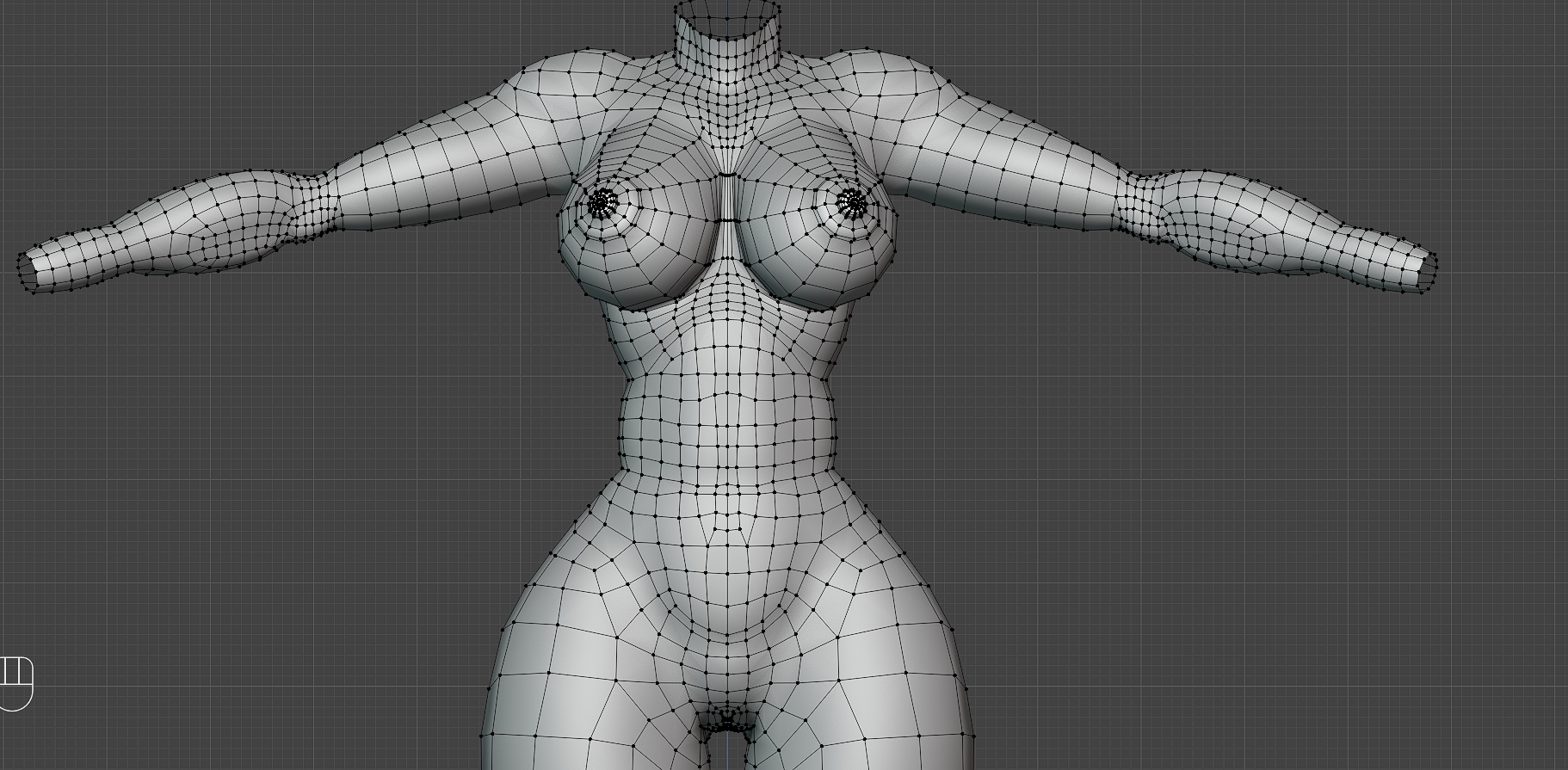Click the open neck rim of the mesh
The image size is (1568, 770).
[727, 10]
